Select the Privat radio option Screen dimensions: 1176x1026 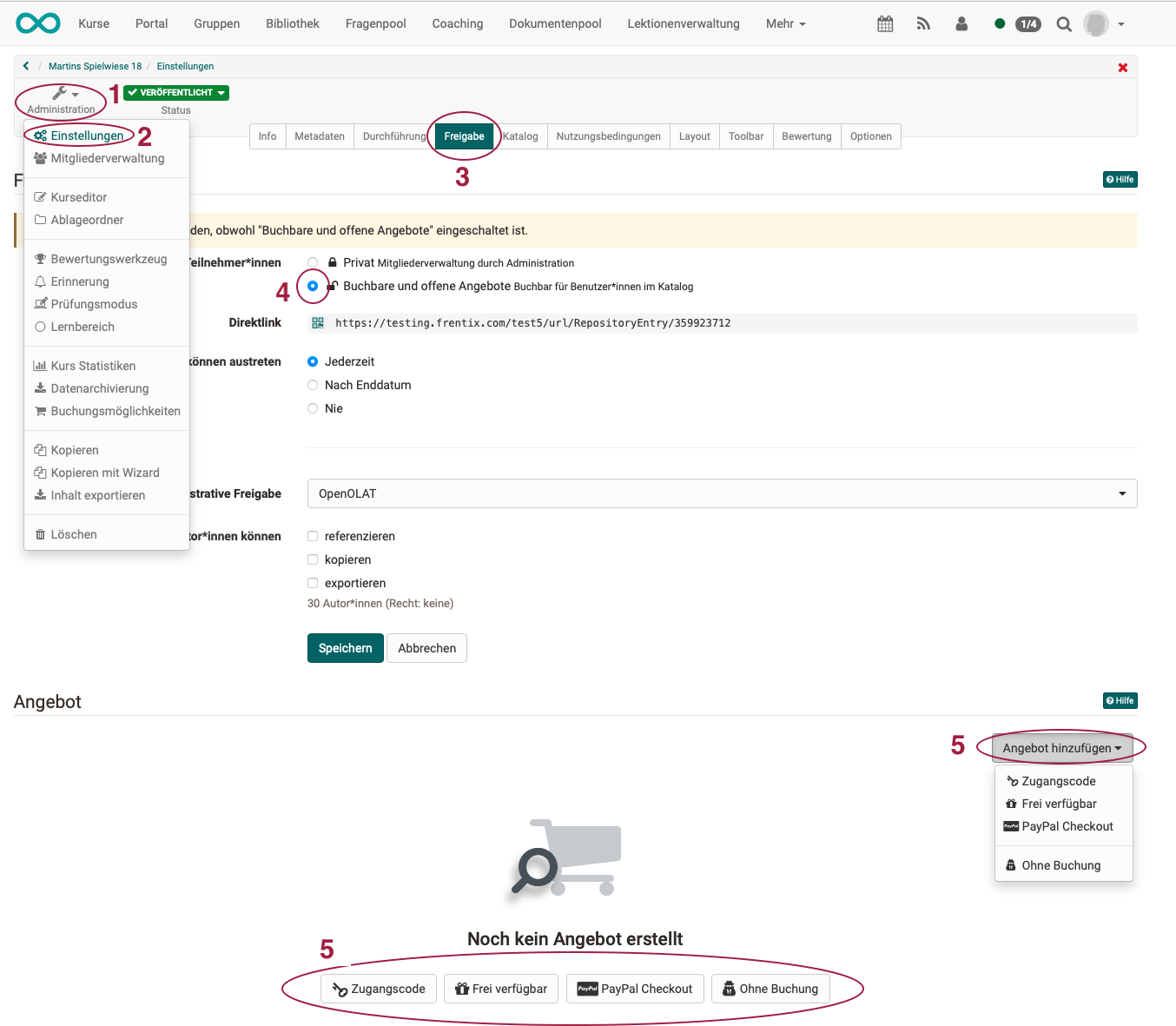coord(313,262)
